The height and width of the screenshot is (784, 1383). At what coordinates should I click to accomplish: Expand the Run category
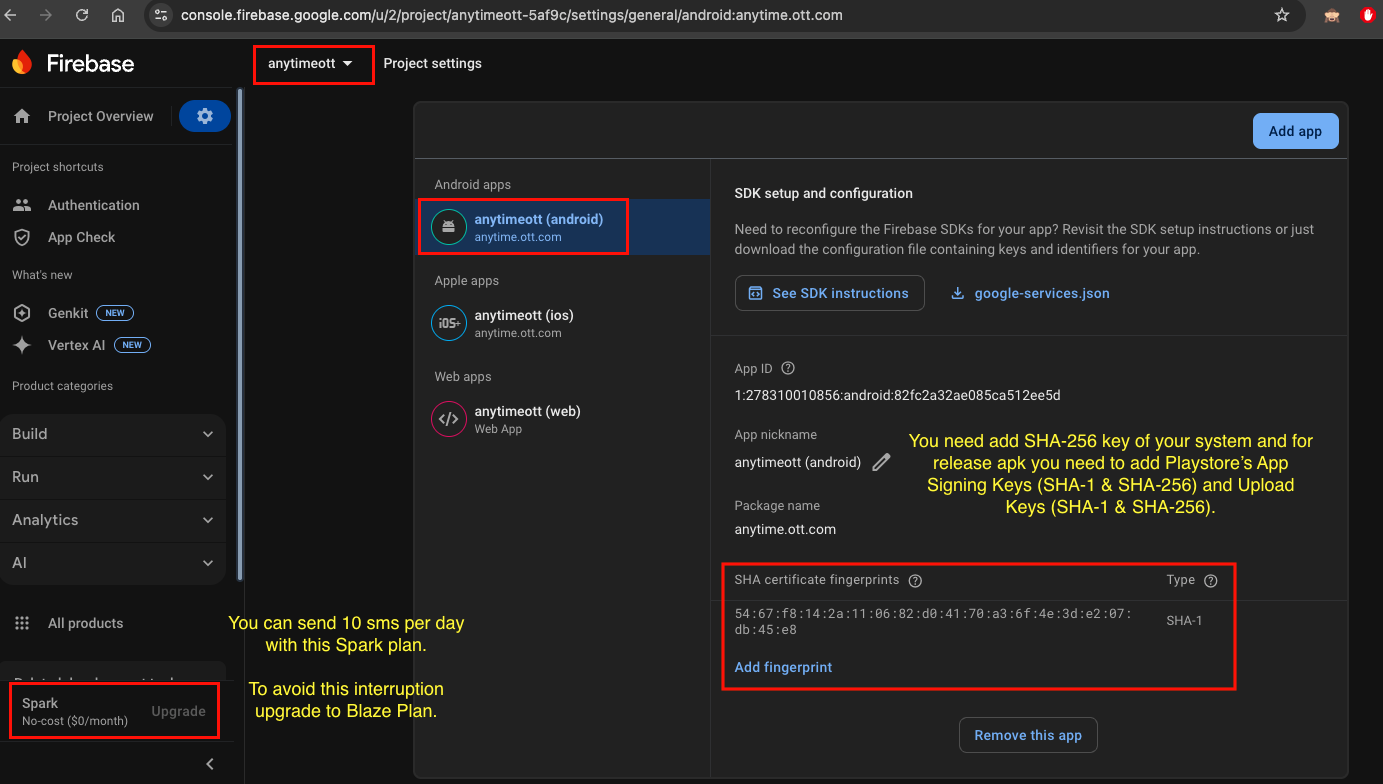click(113, 477)
